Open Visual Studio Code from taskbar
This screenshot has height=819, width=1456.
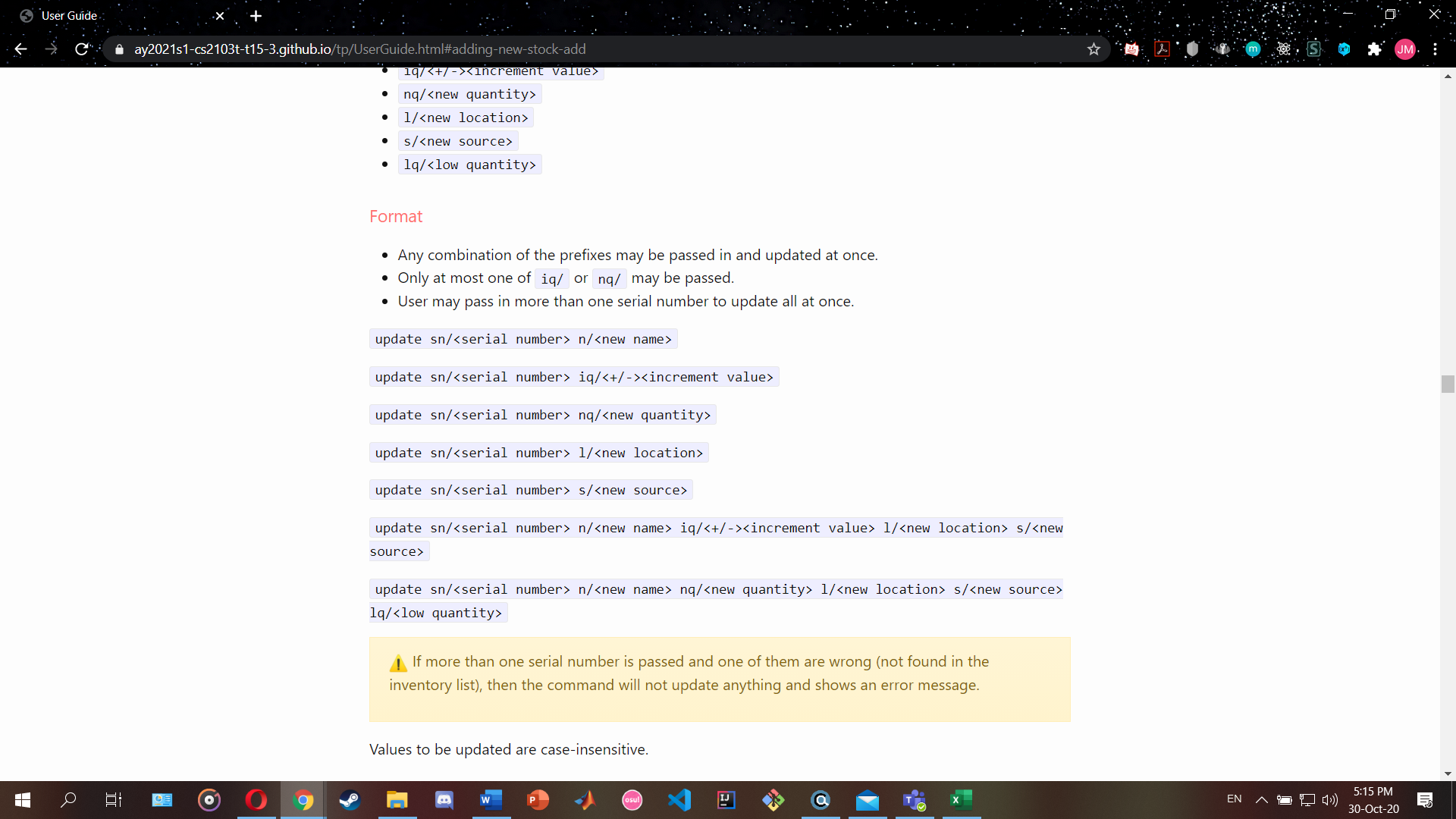pos(679,800)
